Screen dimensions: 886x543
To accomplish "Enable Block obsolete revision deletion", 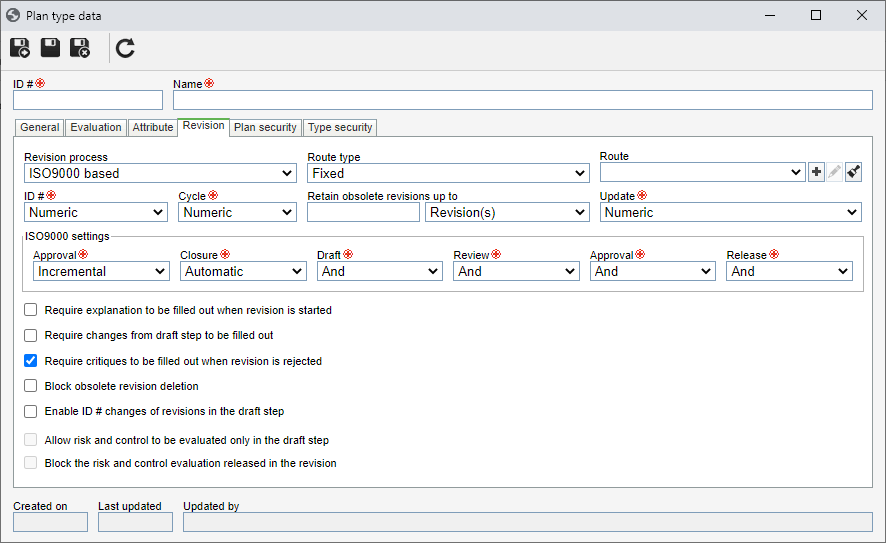I will [31, 386].
